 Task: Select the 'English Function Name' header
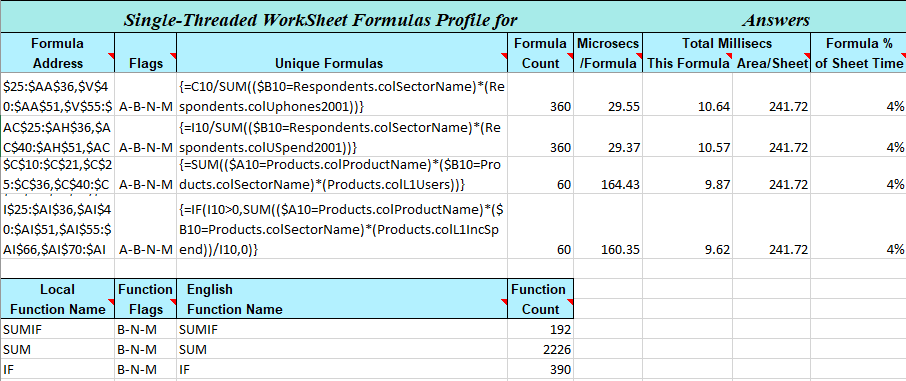pos(342,299)
